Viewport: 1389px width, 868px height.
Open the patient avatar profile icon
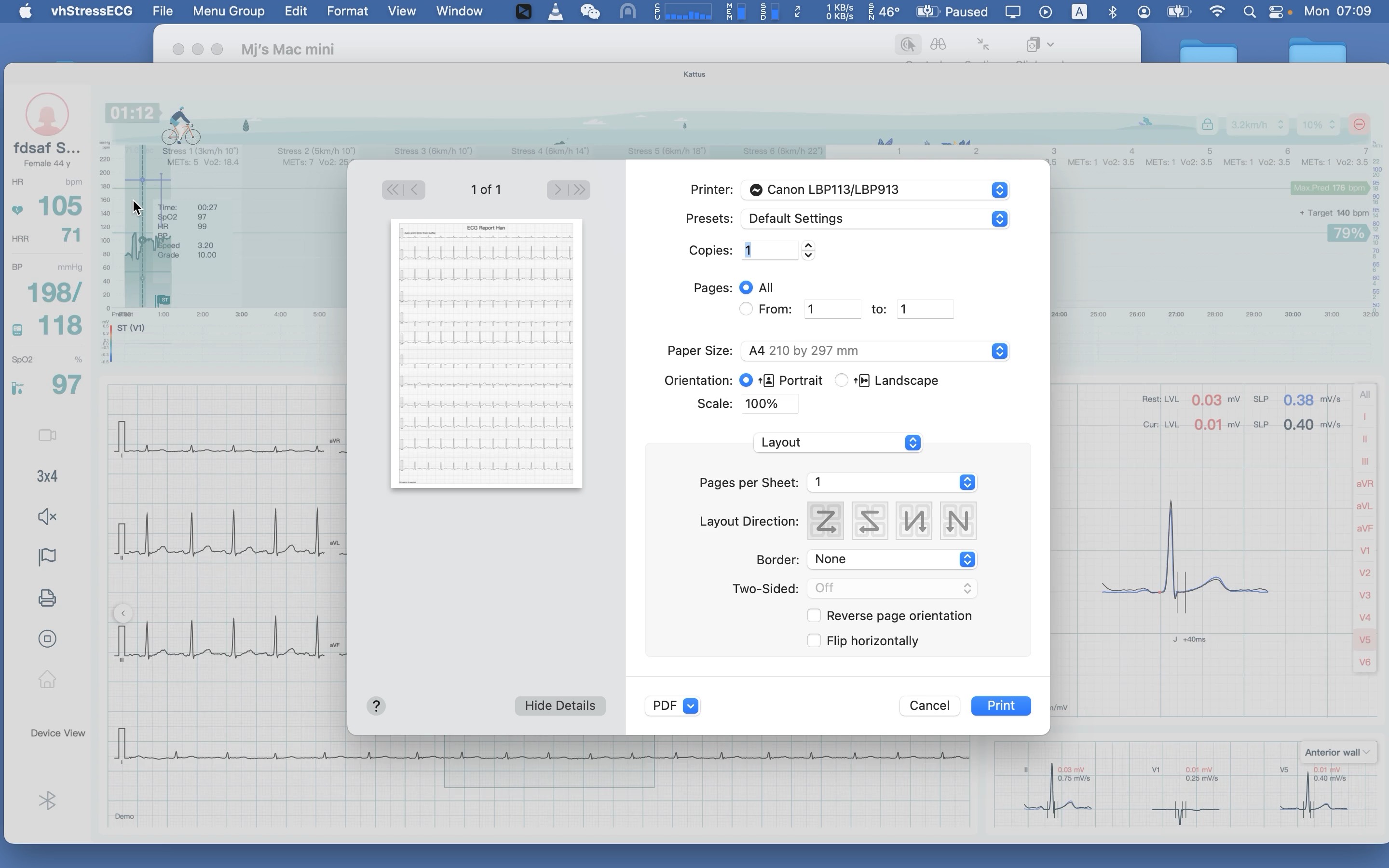coord(47,114)
